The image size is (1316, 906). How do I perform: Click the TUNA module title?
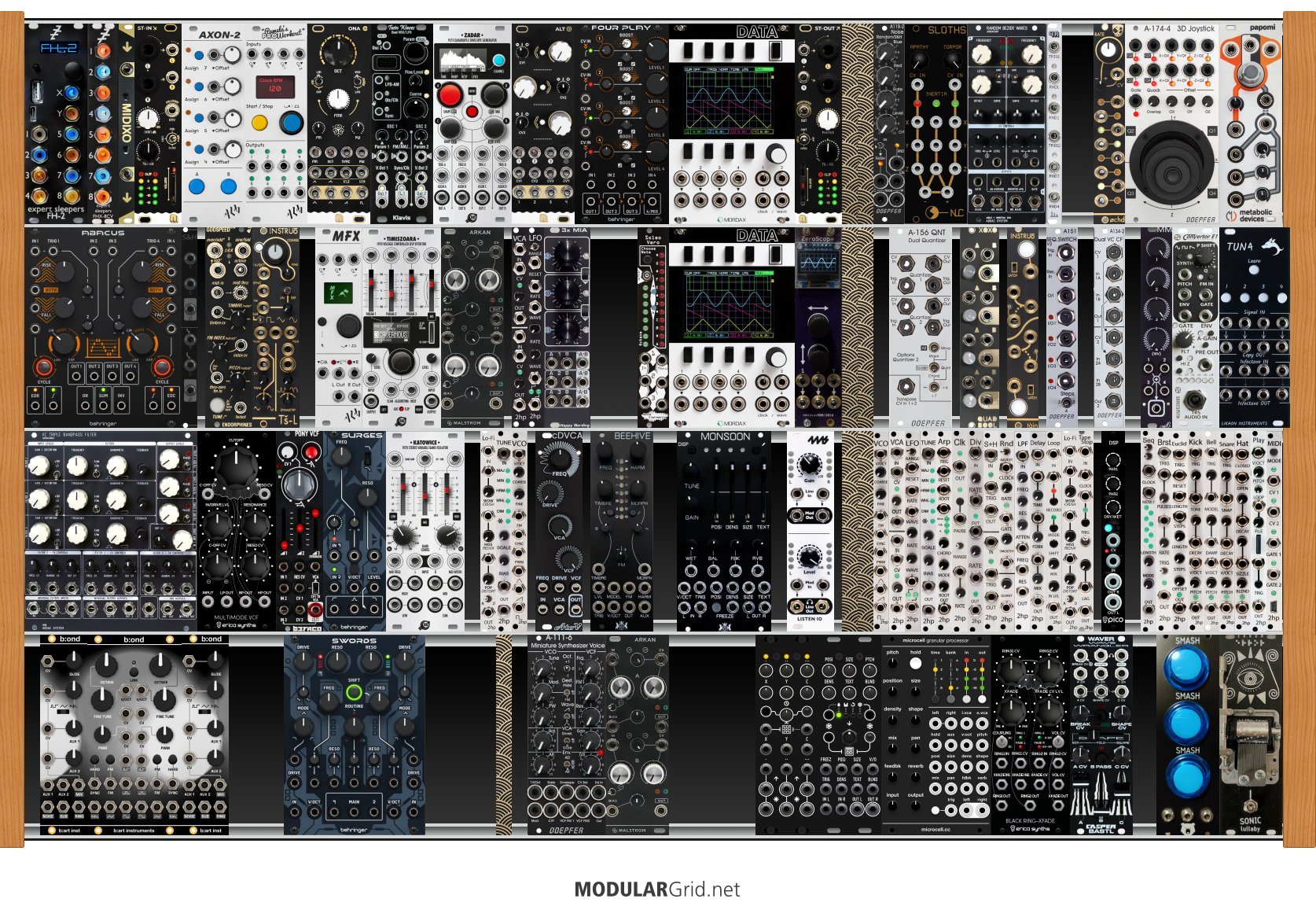1241,247
